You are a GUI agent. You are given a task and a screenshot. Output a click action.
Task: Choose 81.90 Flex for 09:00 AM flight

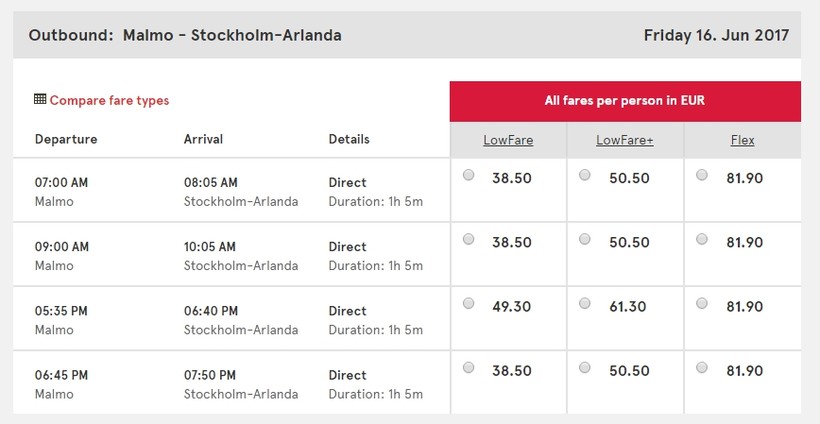702,239
